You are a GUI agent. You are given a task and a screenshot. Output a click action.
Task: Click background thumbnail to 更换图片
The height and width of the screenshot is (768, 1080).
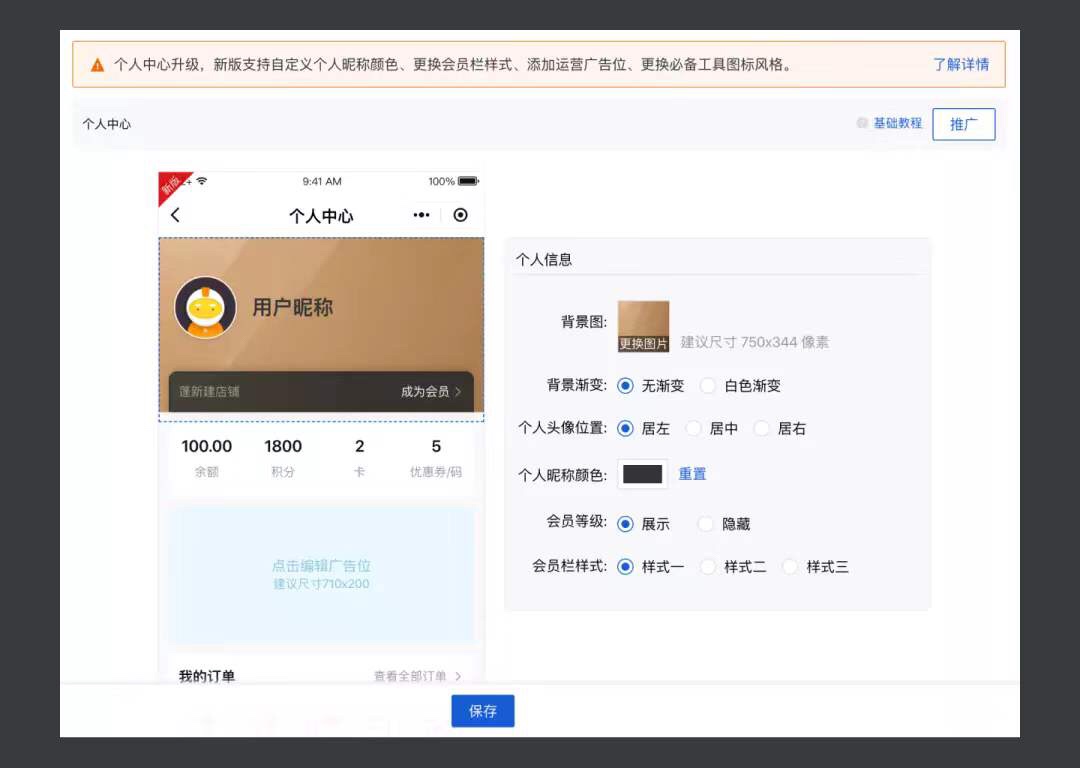click(x=643, y=327)
